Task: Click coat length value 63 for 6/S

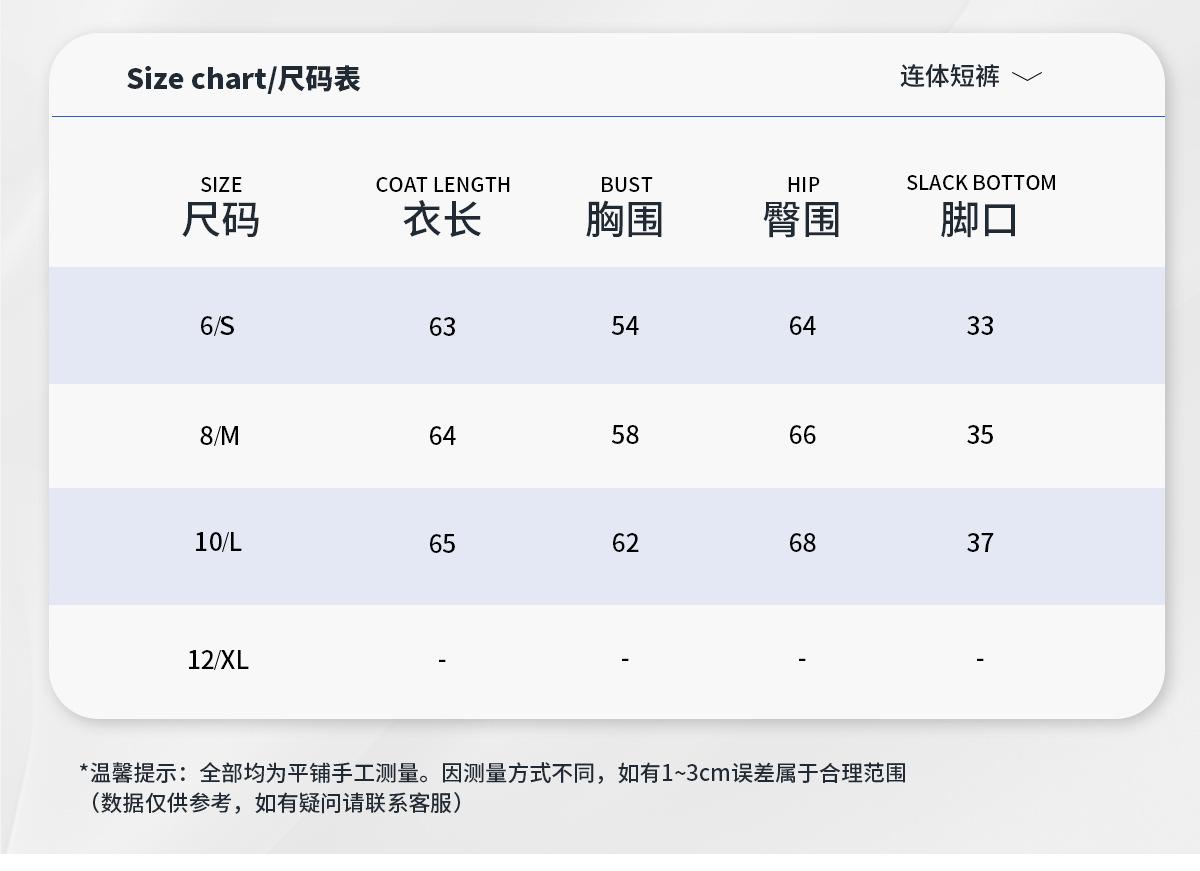Action: pyautogui.click(x=442, y=327)
